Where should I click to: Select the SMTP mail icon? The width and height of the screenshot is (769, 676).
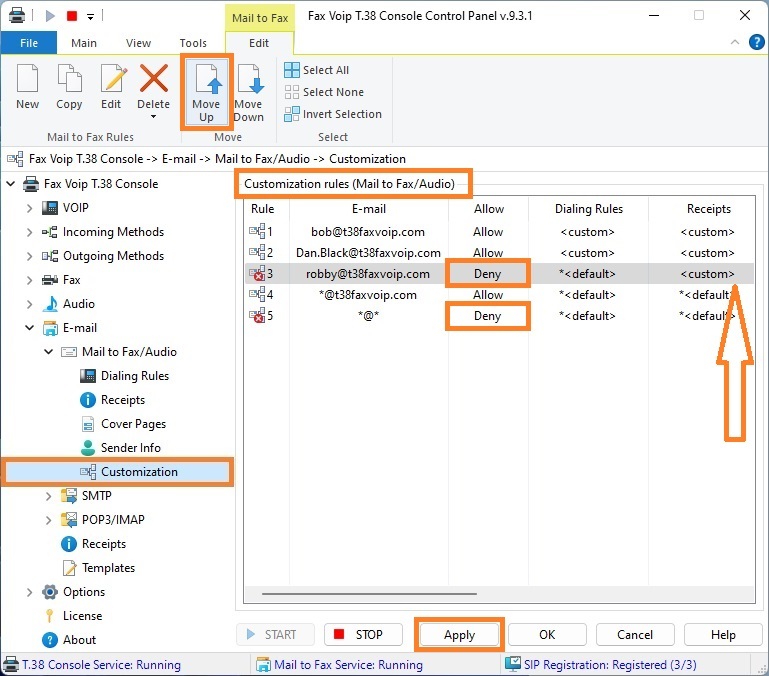click(x=69, y=496)
